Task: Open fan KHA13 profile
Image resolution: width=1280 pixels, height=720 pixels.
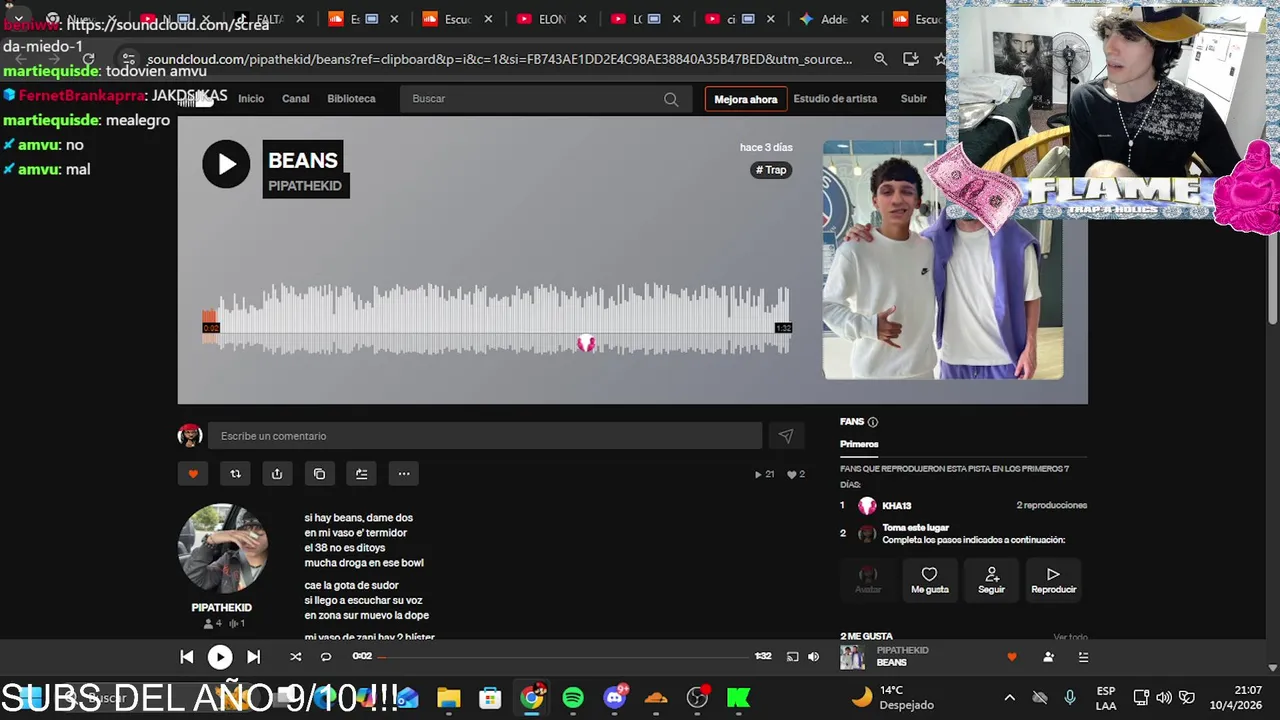Action: pos(896,506)
